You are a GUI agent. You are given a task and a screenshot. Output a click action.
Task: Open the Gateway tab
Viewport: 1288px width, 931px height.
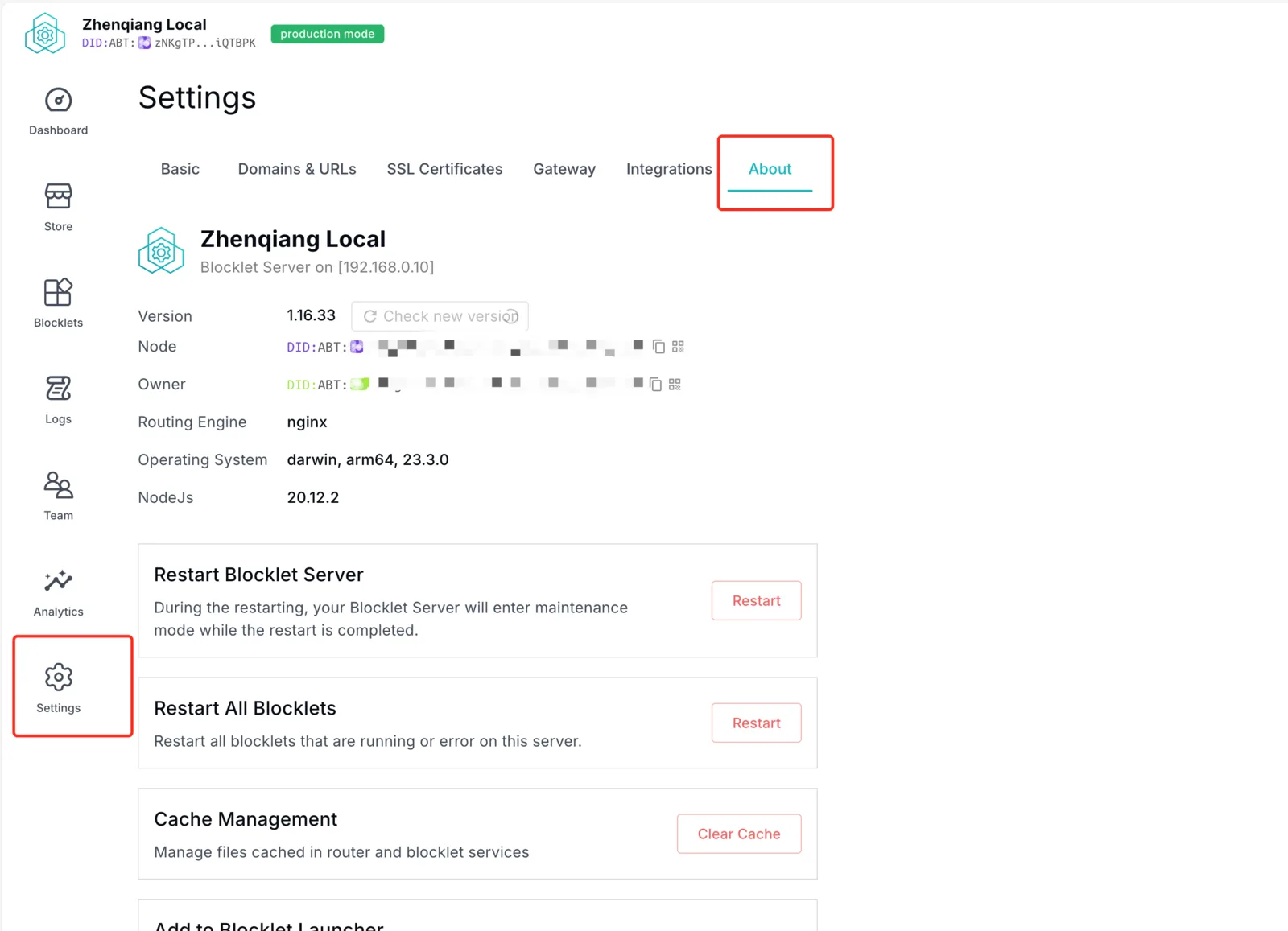[x=564, y=169]
